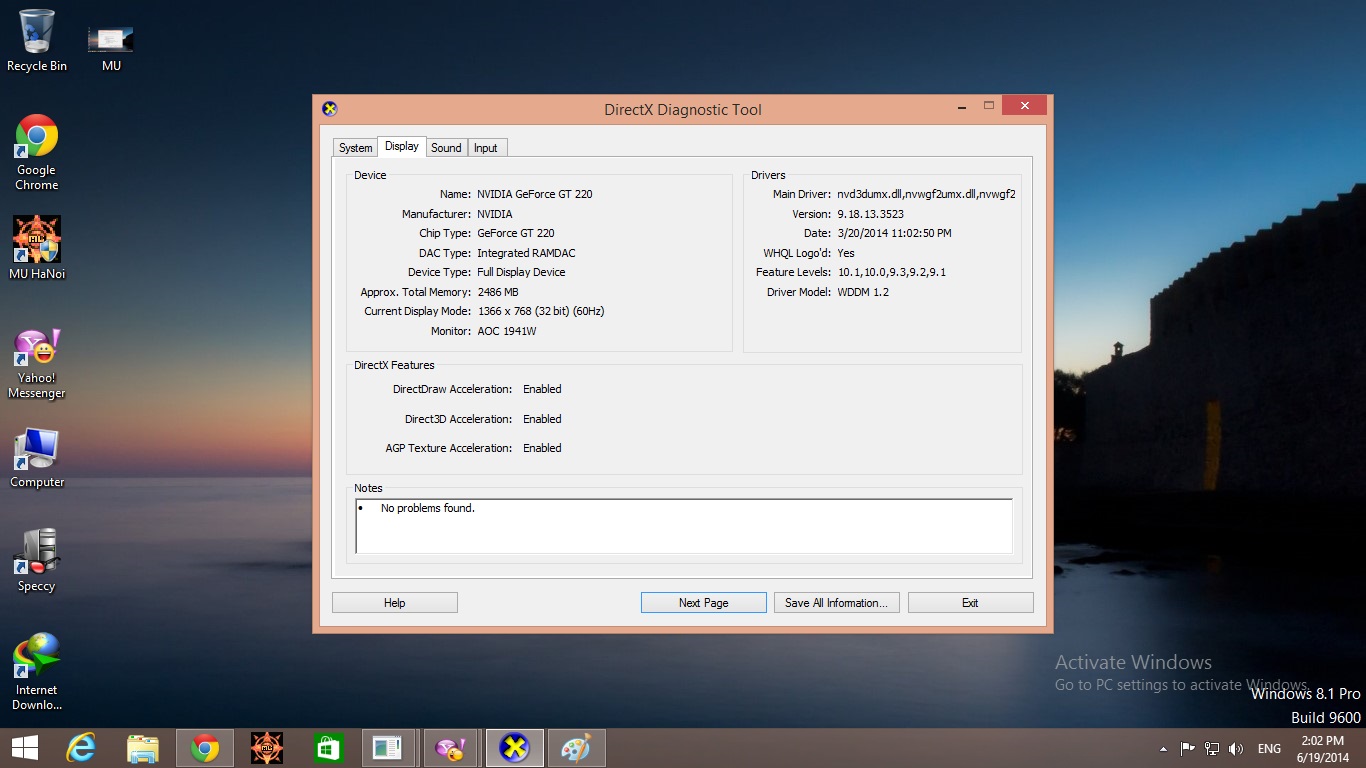Click DirectX title bar icon
This screenshot has height=768, width=1366.
tap(330, 109)
